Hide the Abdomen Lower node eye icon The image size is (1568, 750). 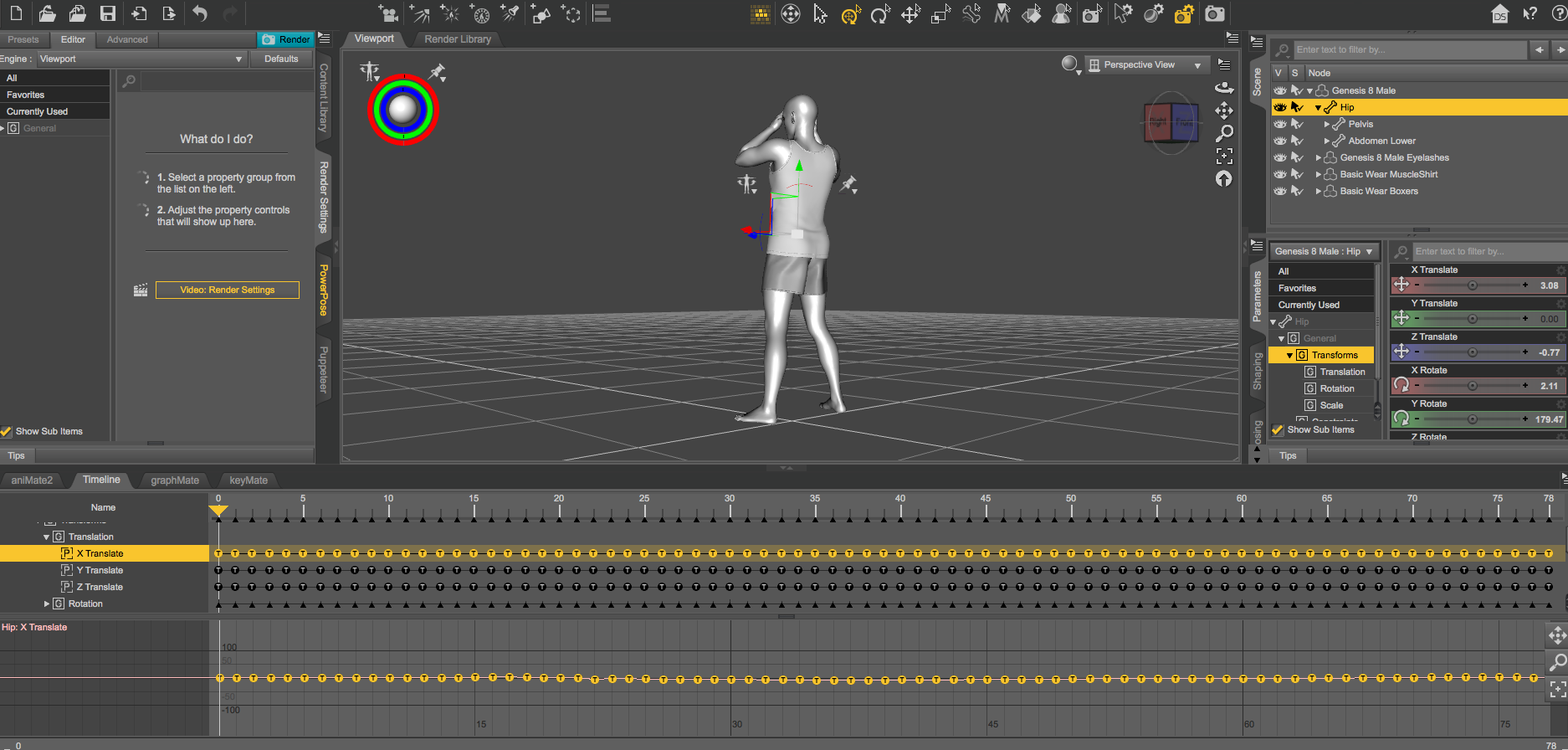[1280, 141]
